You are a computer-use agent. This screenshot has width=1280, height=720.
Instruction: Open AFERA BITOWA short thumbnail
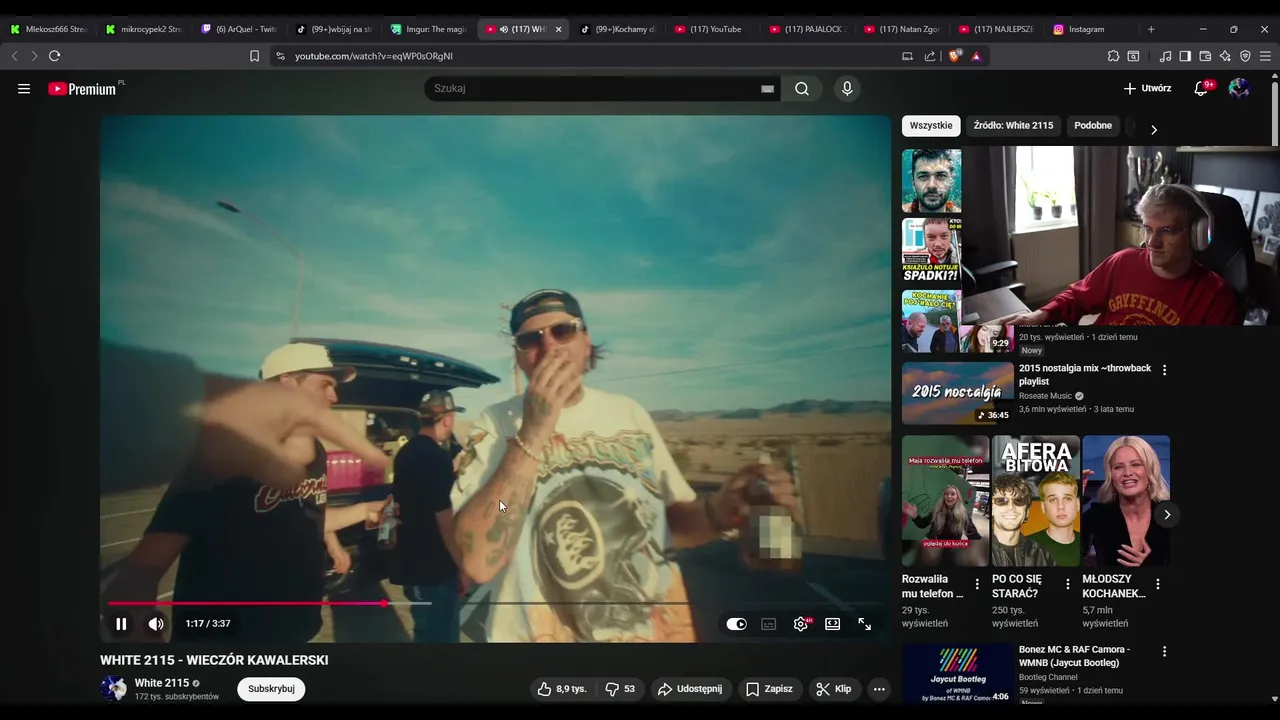tap(1035, 501)
